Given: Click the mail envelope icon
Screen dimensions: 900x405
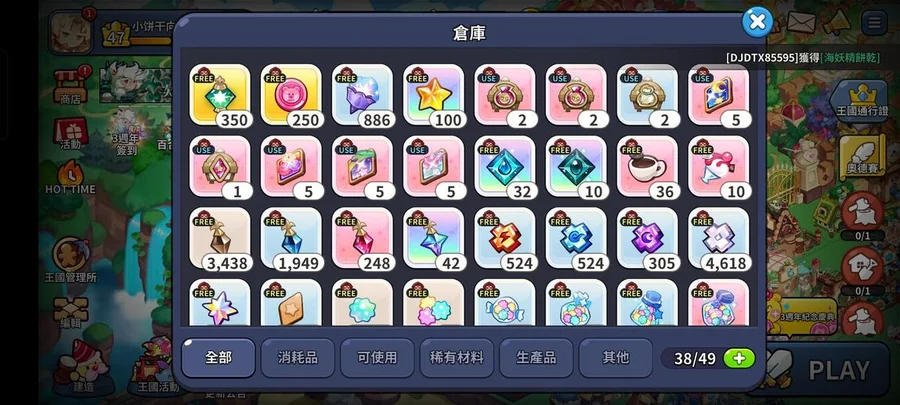Looking at the screenshot, I should coord(801,23).
